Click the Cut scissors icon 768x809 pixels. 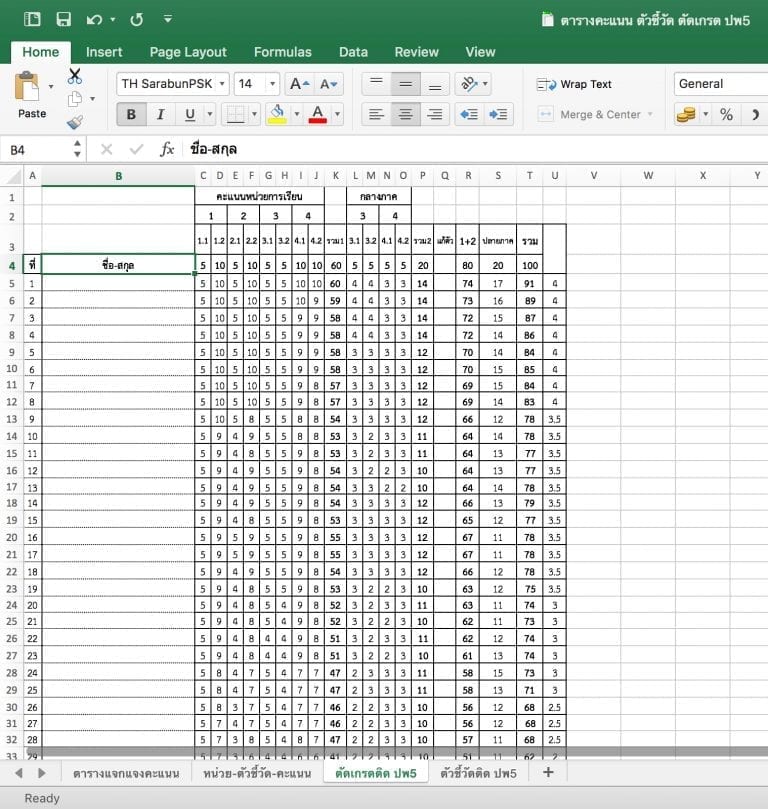pos(75,76)
